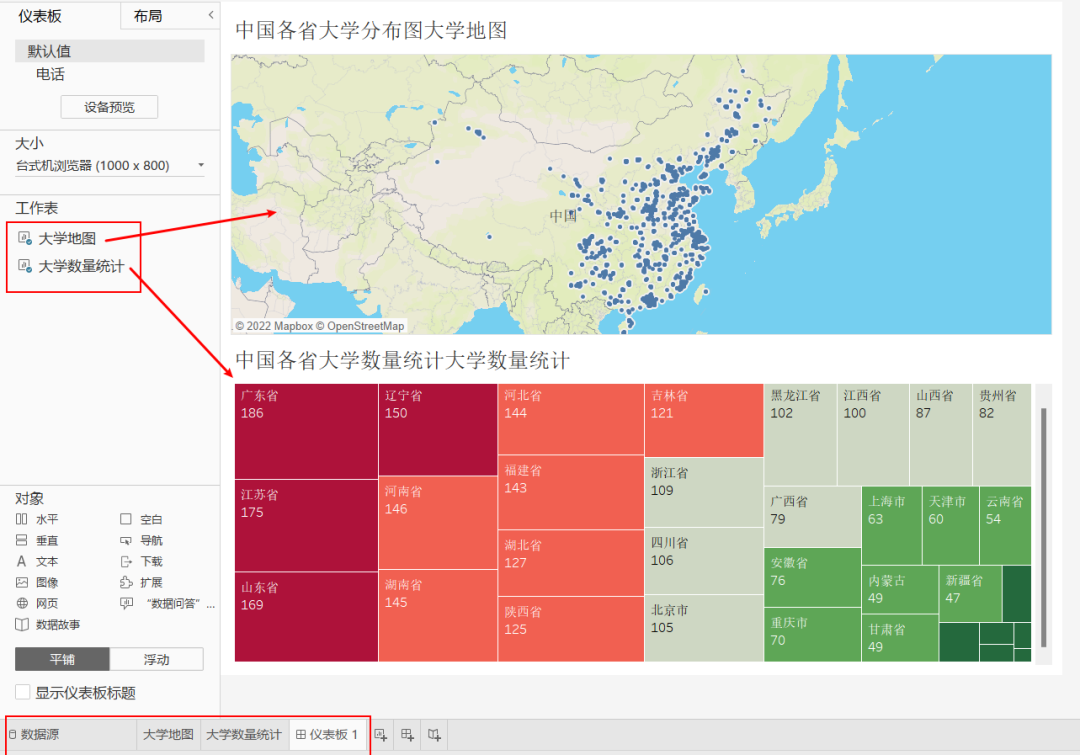Screen dimensions: 1080x755
Task: Click the new worksheet icon
Action: tap(381, 734)
